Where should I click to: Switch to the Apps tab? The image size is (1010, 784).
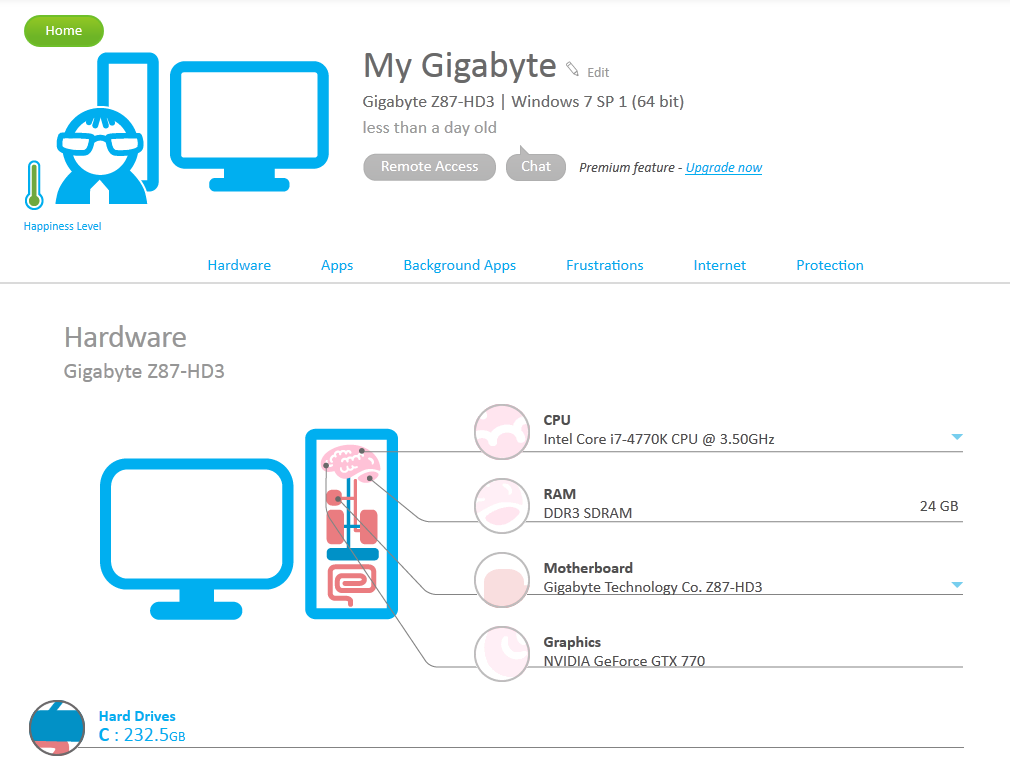[x=337, y=265]
